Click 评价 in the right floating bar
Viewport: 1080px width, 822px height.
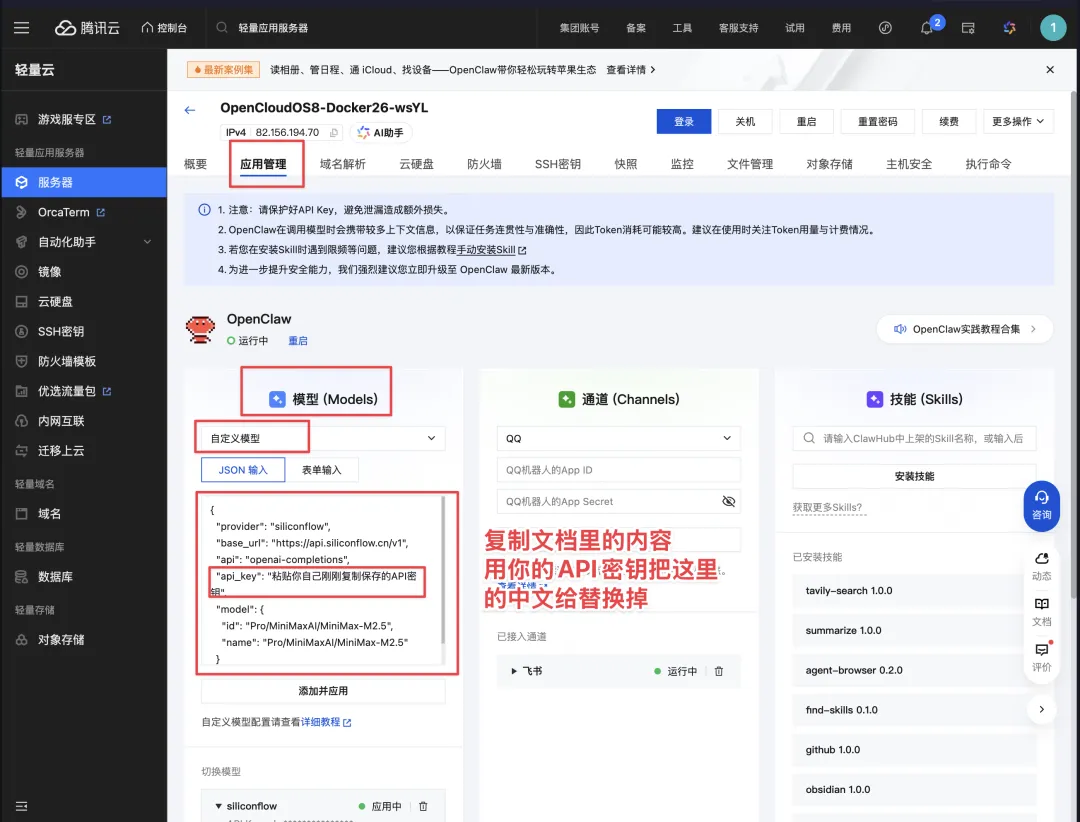(x=1041, y=657)
